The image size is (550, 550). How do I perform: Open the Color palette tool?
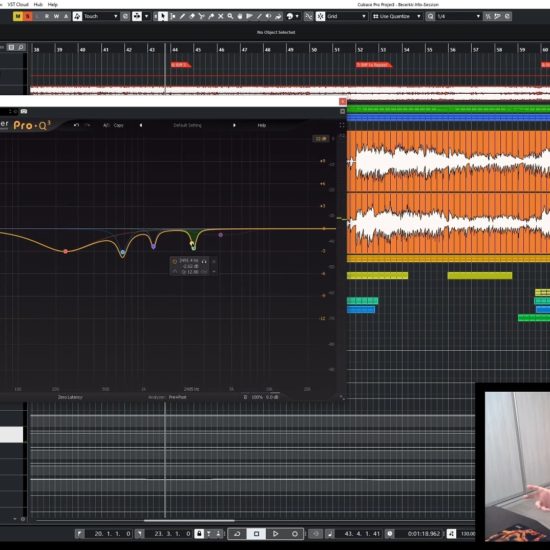290,16
